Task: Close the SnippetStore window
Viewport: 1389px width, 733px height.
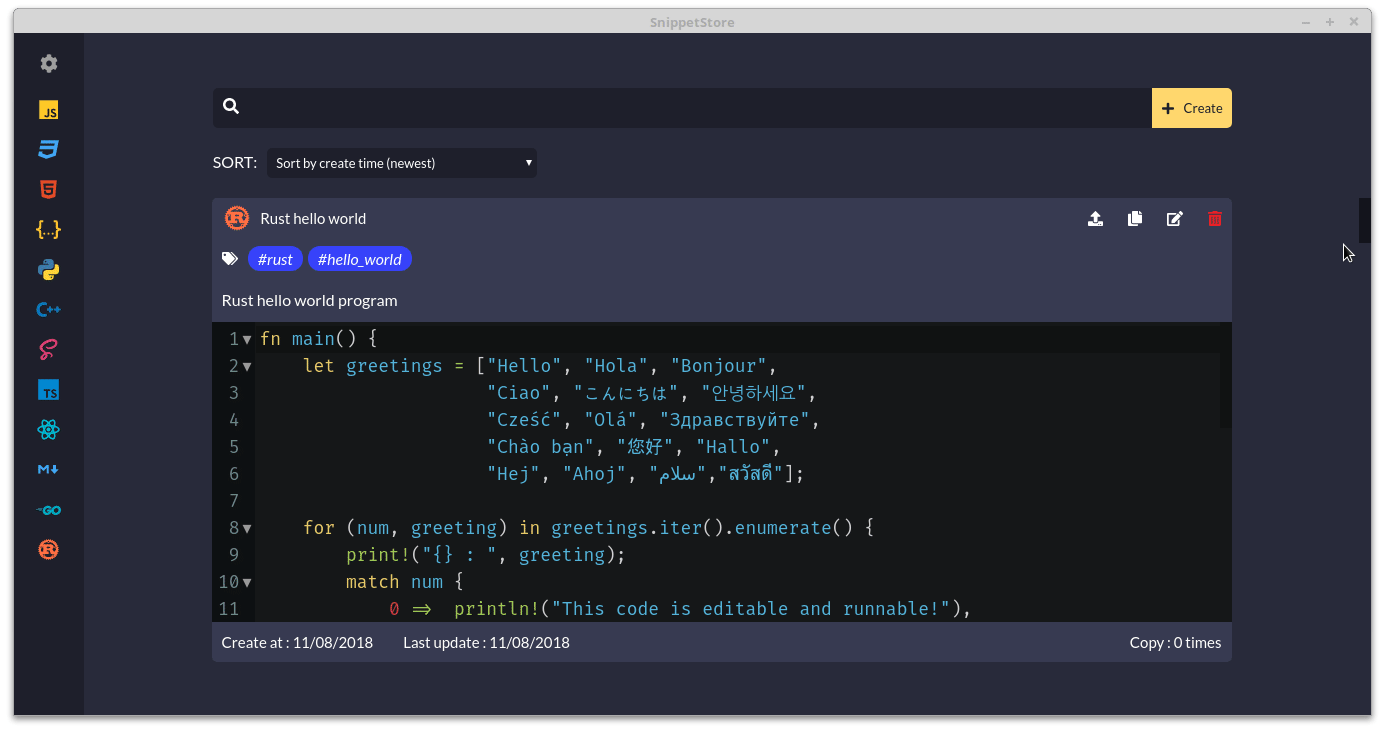Action: [1354, 22]
